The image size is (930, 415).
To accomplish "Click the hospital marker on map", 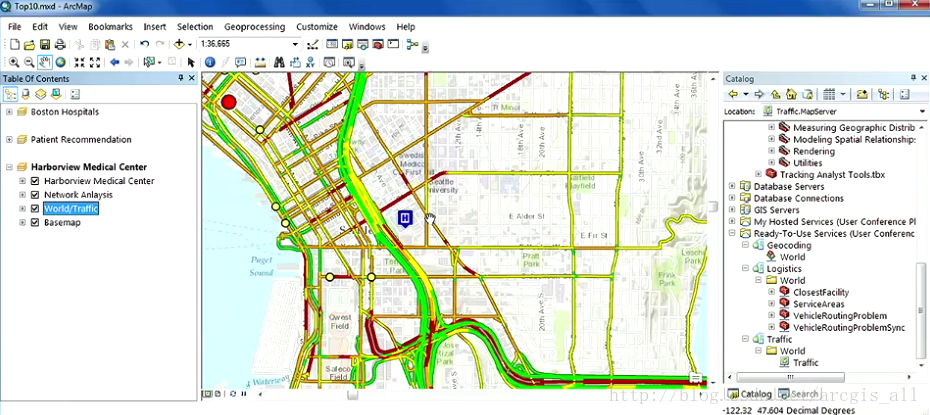I will click(404, 218).
